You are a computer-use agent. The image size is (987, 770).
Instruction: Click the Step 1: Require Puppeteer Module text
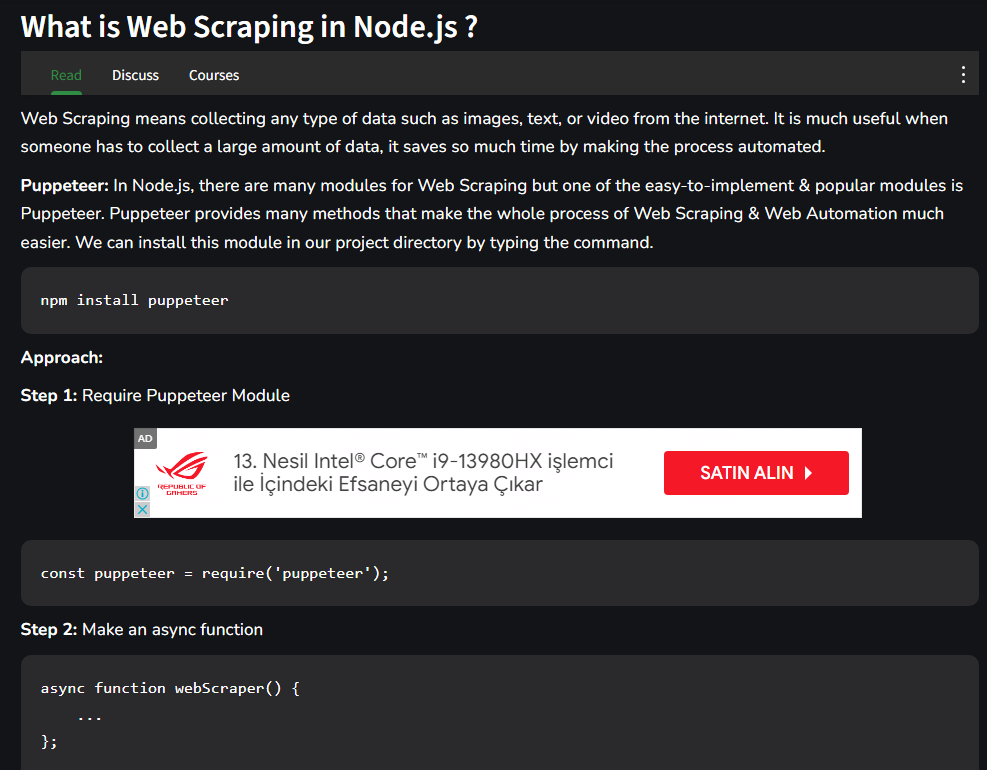pyautogui.click(x=155, y=395)
